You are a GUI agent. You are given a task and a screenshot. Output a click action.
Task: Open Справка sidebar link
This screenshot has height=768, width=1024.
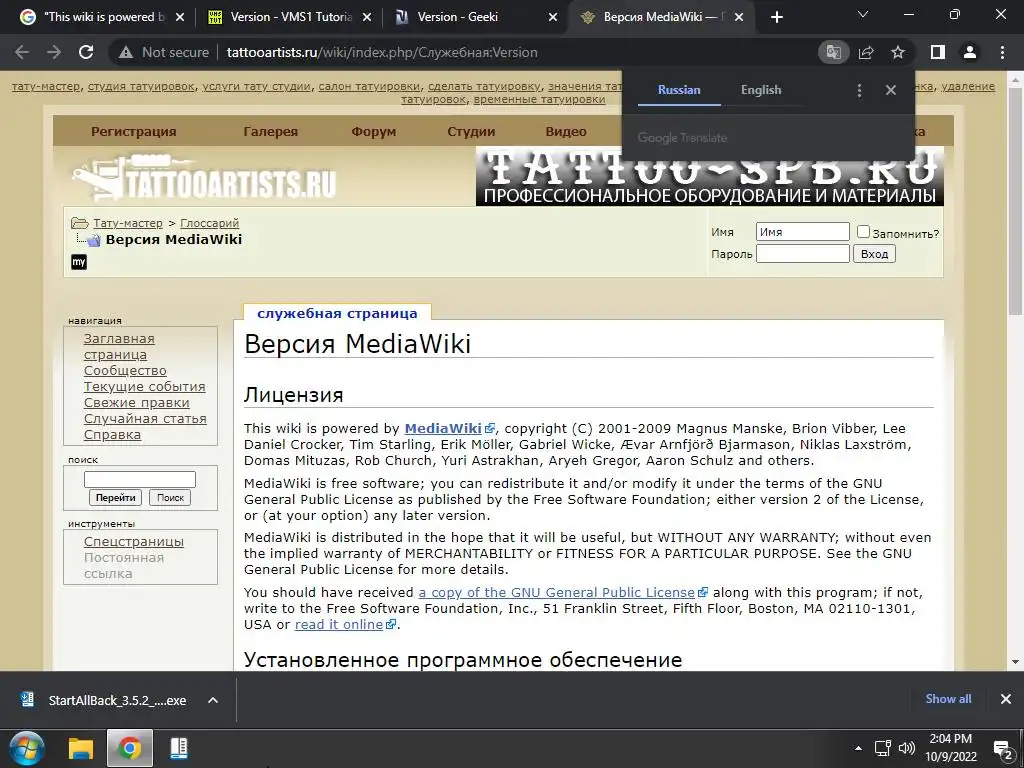pos(112,434)
